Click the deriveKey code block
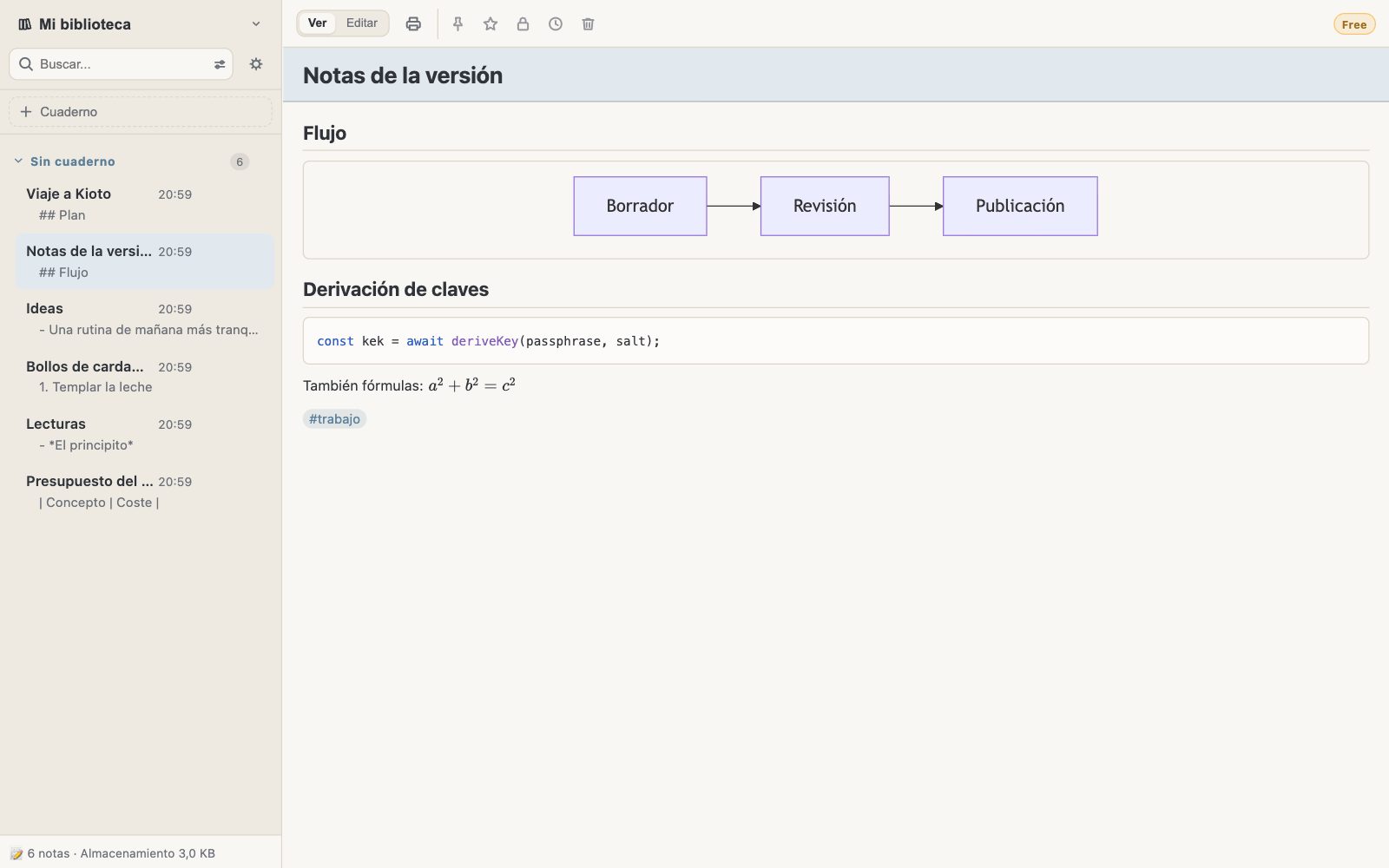Viewport: 1389px width, 868px height. pos(836,341)
